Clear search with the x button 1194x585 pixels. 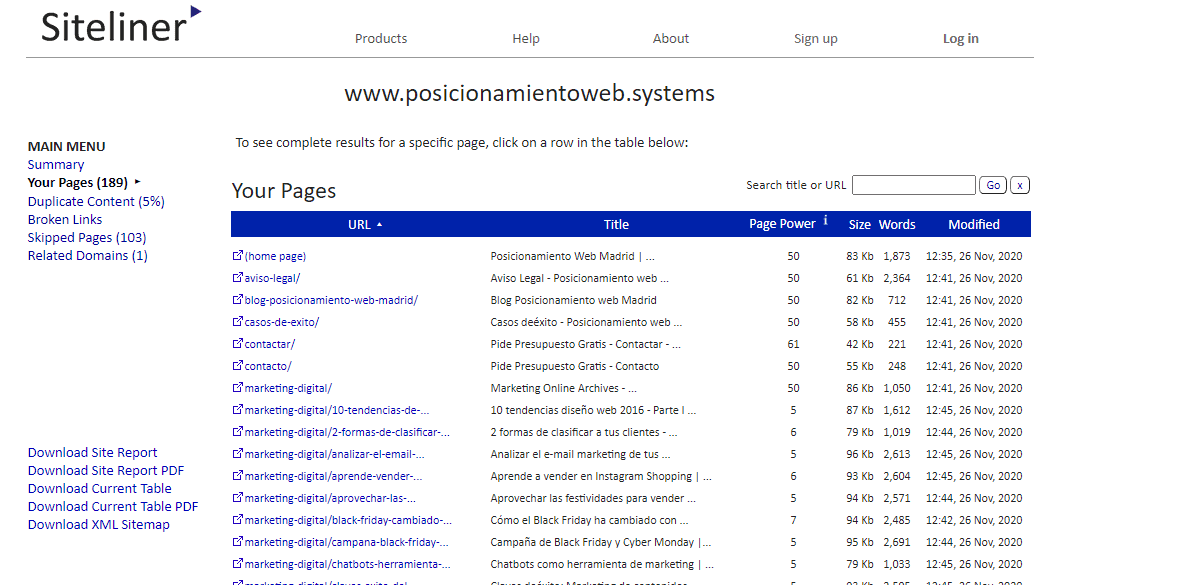(1020, 185)
